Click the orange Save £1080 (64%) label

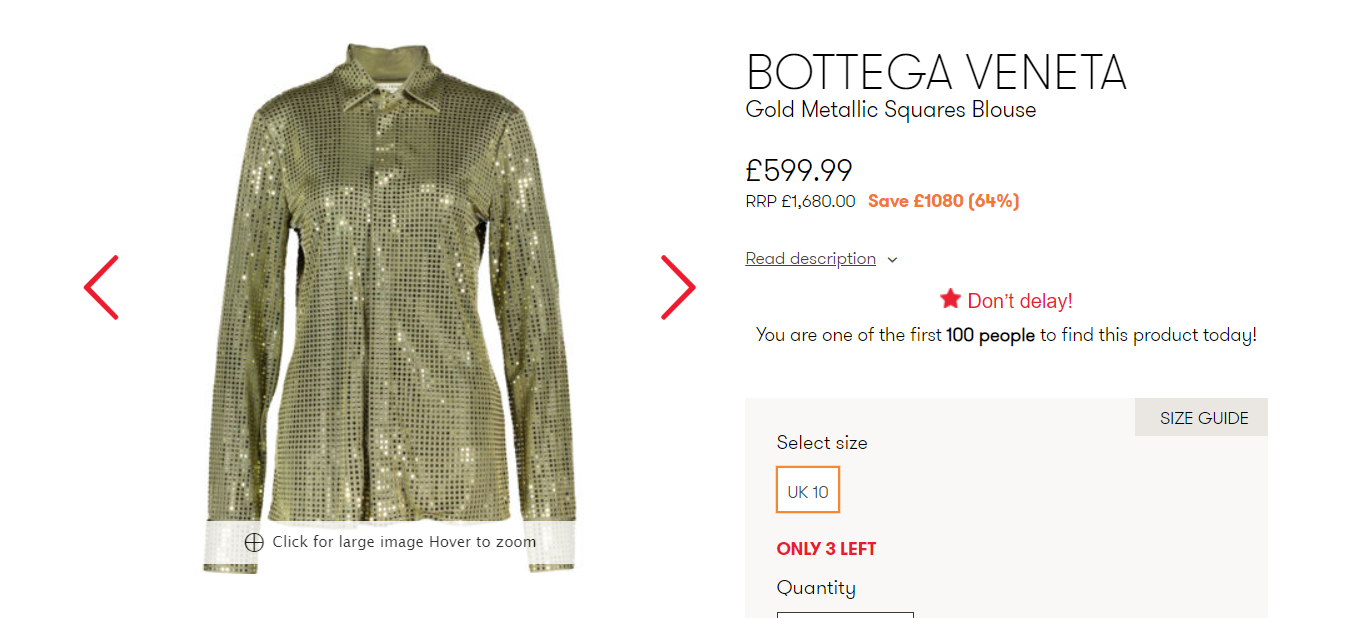click(x=943, y=201)
